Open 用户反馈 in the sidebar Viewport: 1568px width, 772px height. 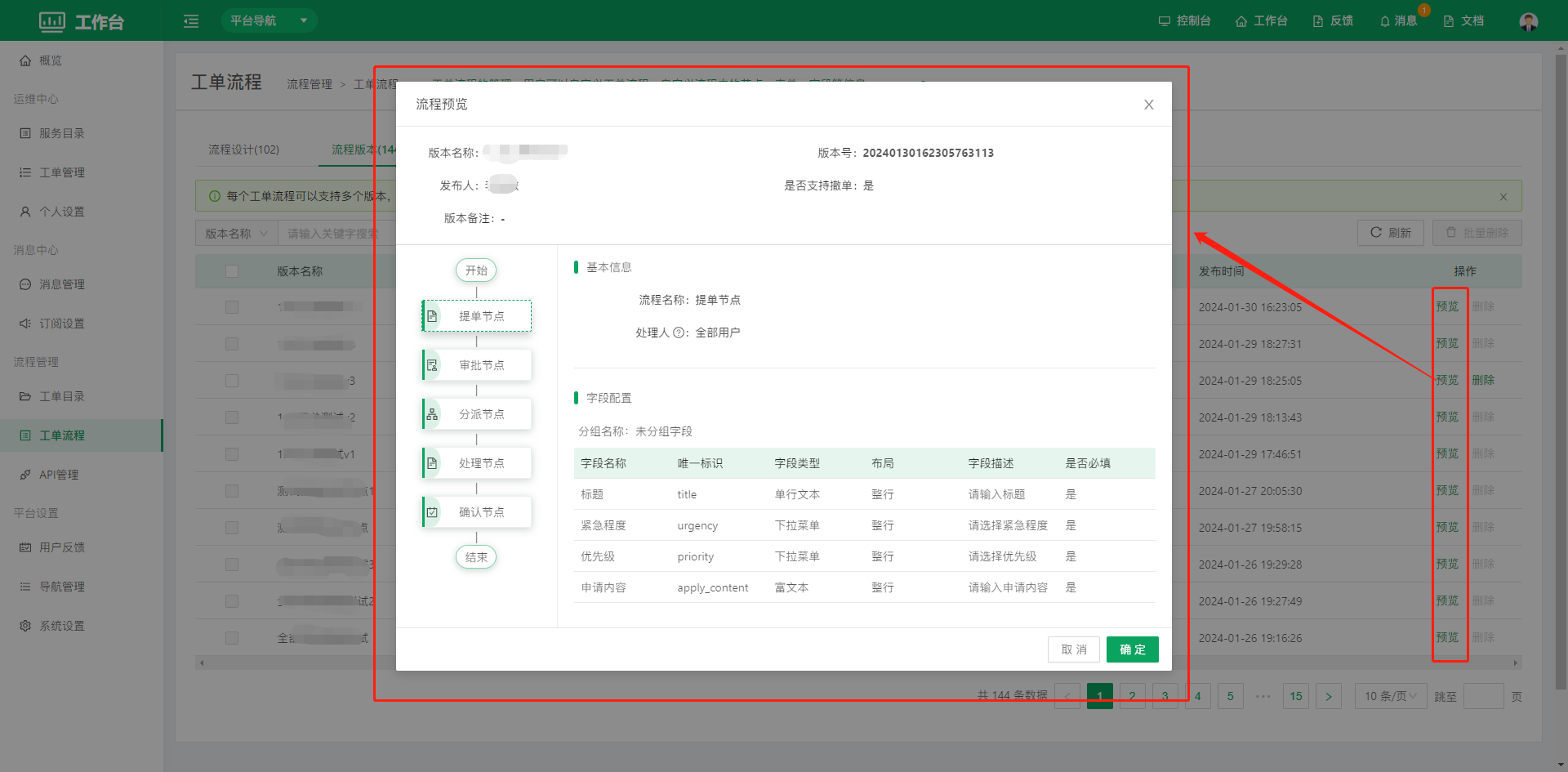pos(81,547)
